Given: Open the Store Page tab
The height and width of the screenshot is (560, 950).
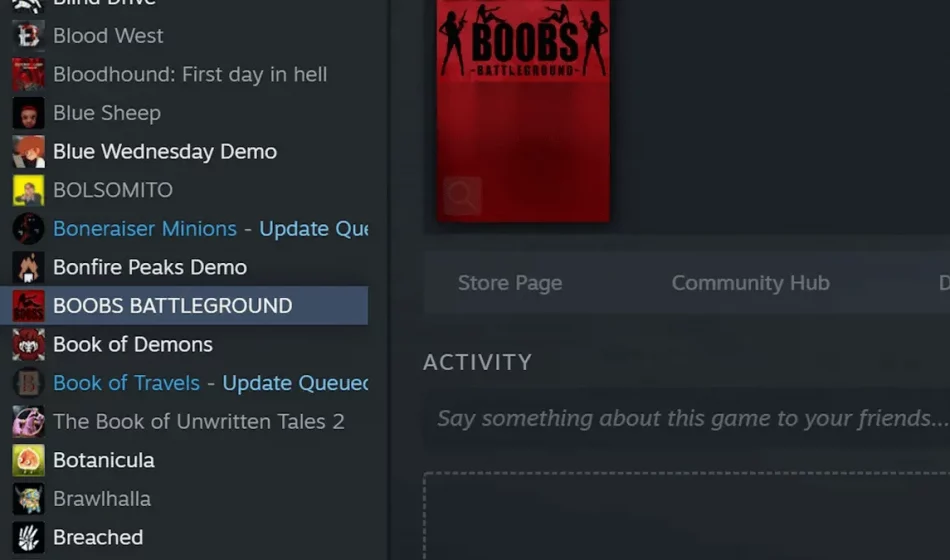Looking at the screenshot, I should [x=509, y=283].
